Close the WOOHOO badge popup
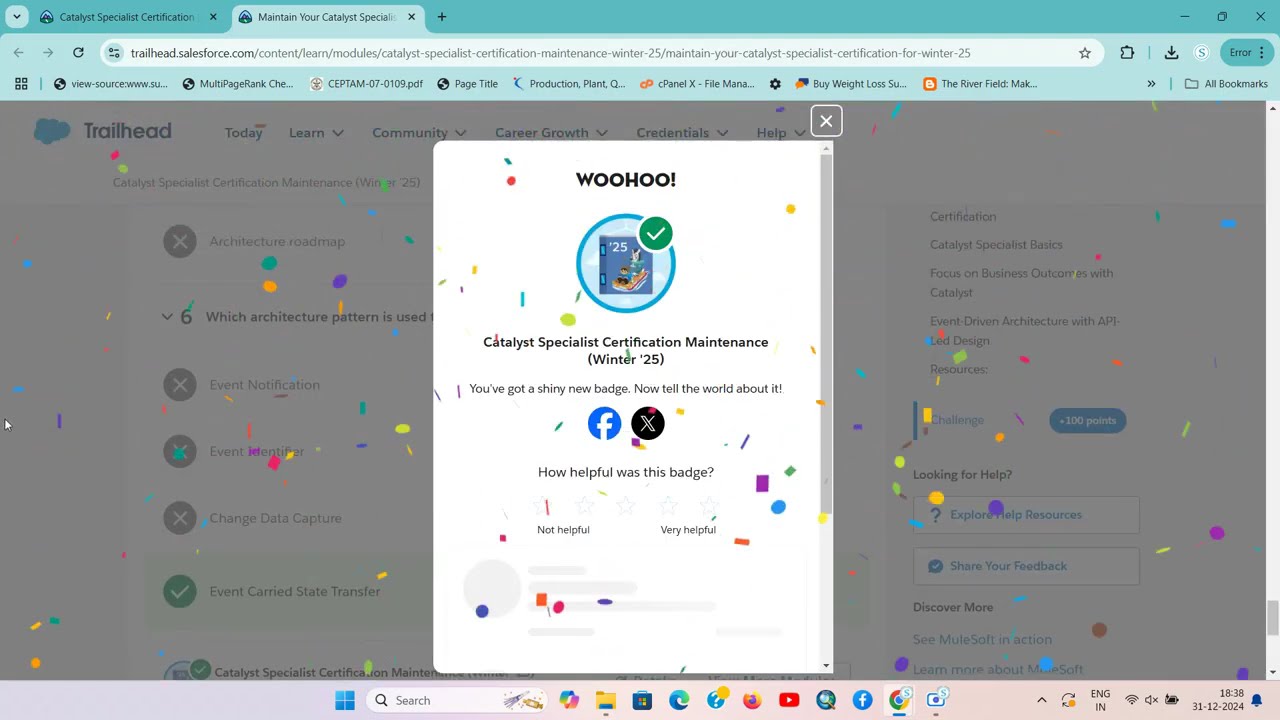 (826, 121)
